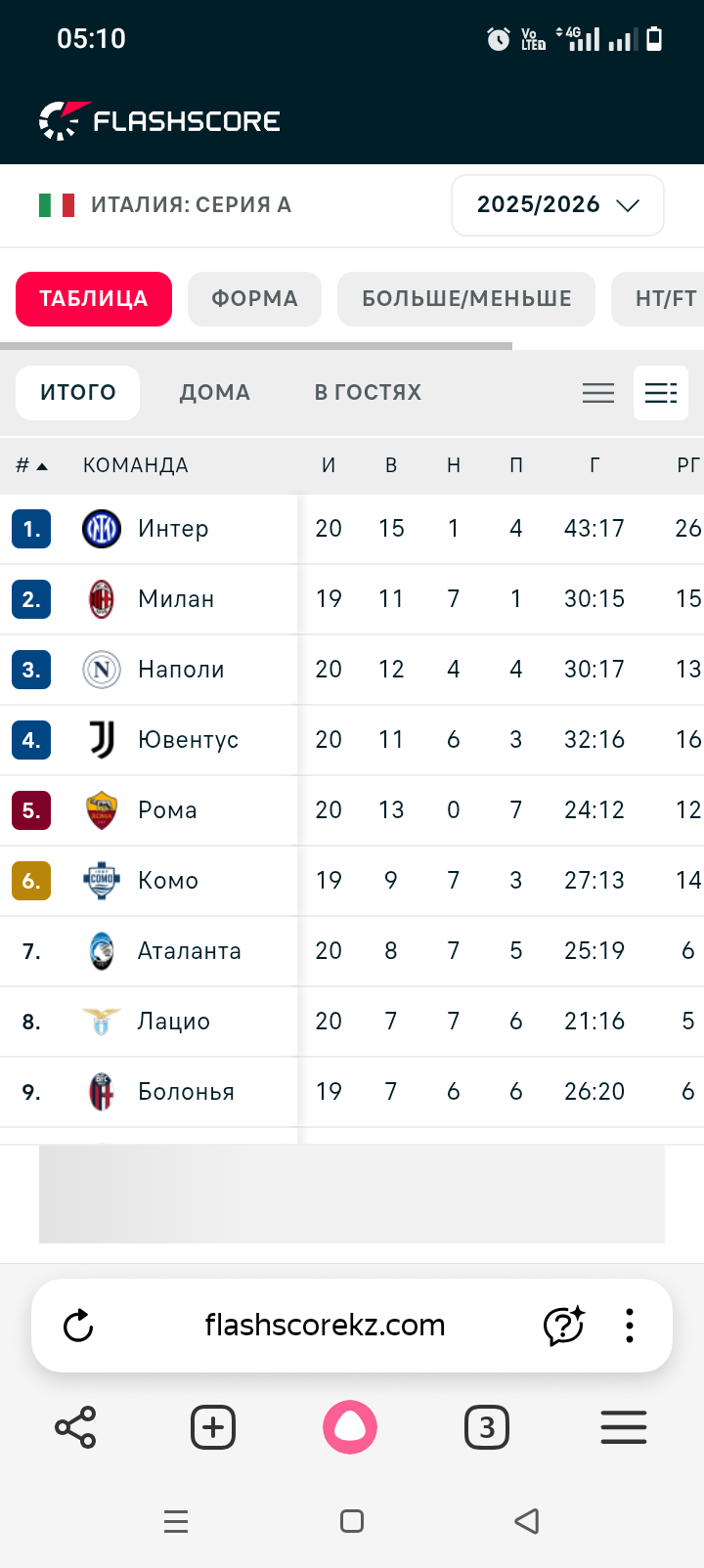Open the three-dot browser options menu
The height and width of the screenshot is (1568, 704).
point(629,1326)
